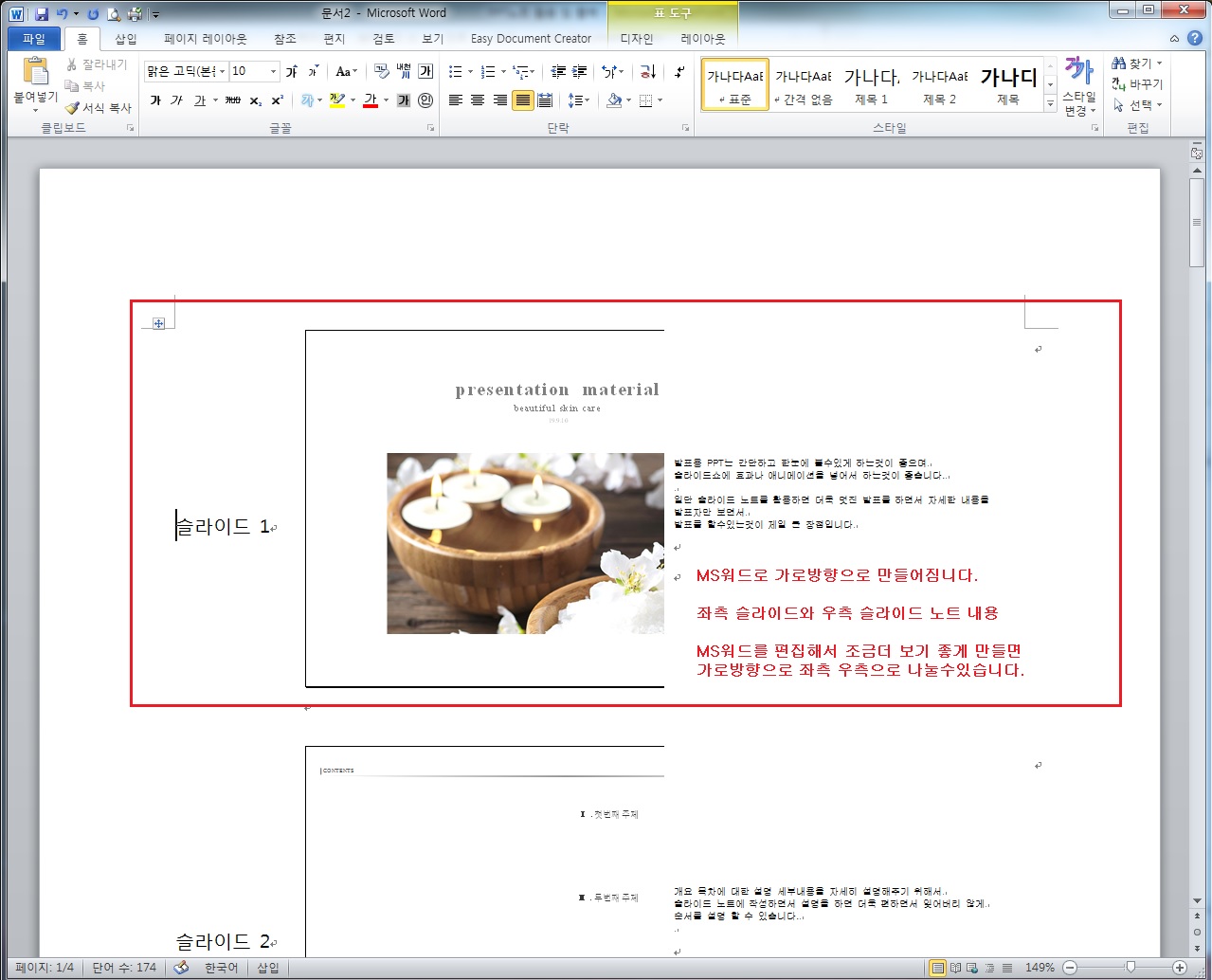This screenshot has width=1212, height=980.
Task: Click the table move handle icon
Action: (x=158, y=323)
